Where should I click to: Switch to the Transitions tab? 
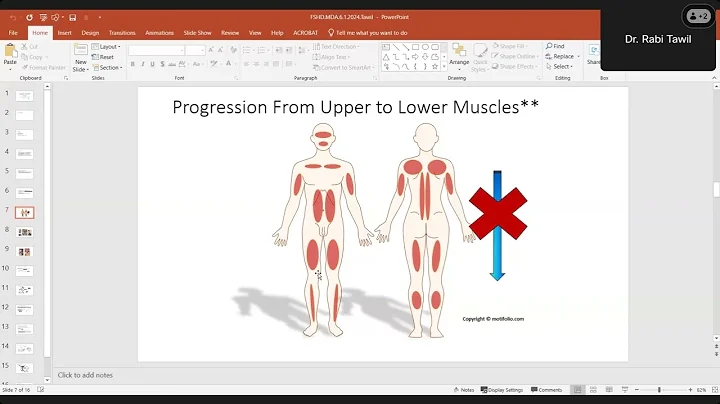(x=122, y=33)
